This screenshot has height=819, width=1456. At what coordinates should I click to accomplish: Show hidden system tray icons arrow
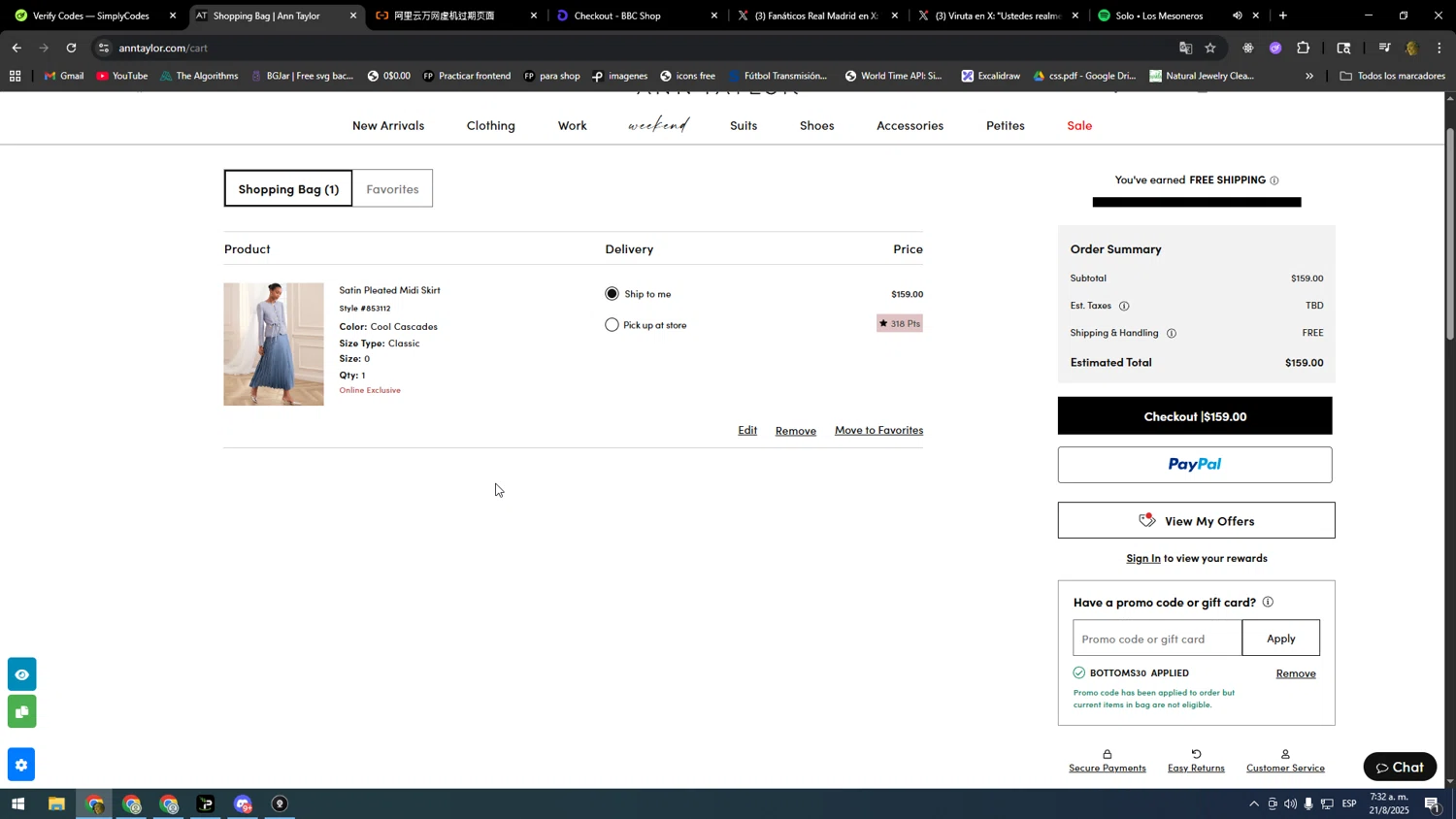1254,803
